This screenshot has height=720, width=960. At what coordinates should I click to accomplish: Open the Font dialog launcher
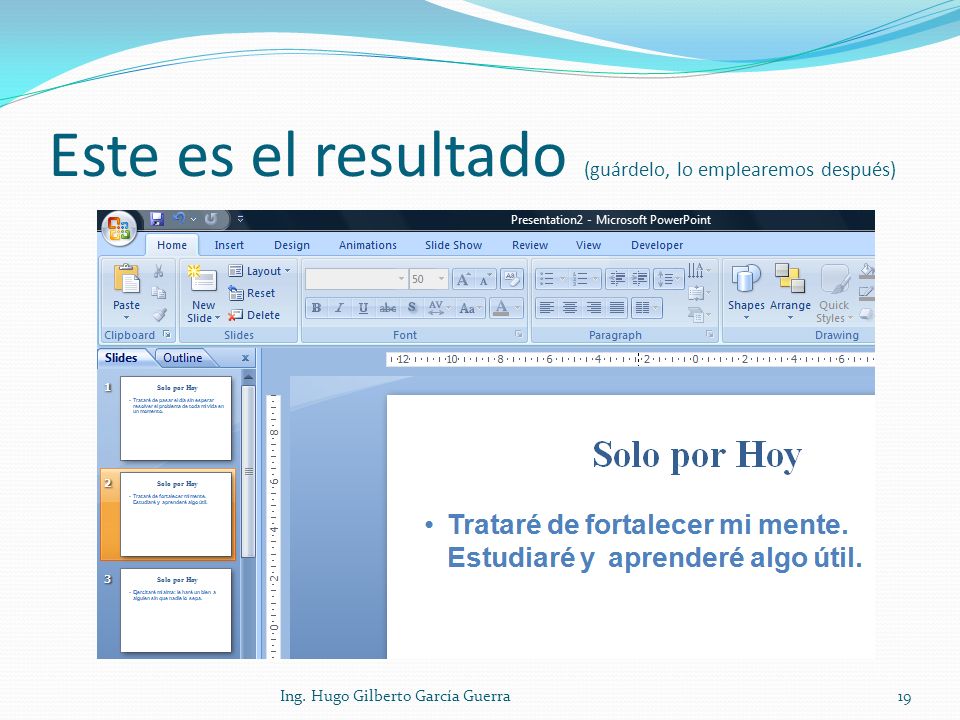518,334
